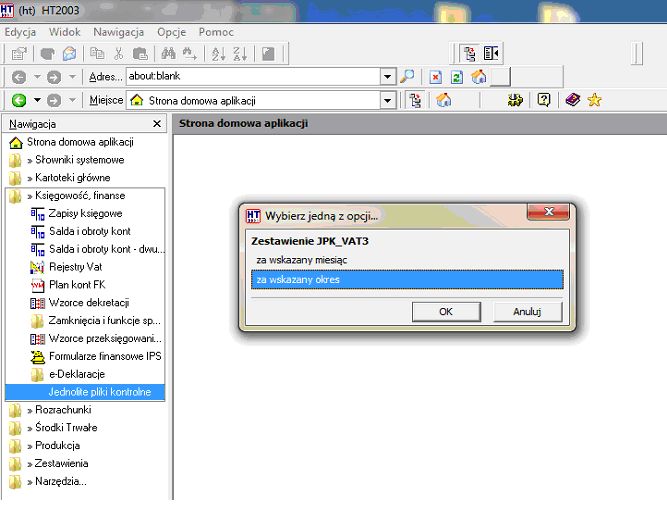This screenshot has width=667, height=517.
Task: Open the Miejsce location dropdown arrow
Action: pos(387,101)
